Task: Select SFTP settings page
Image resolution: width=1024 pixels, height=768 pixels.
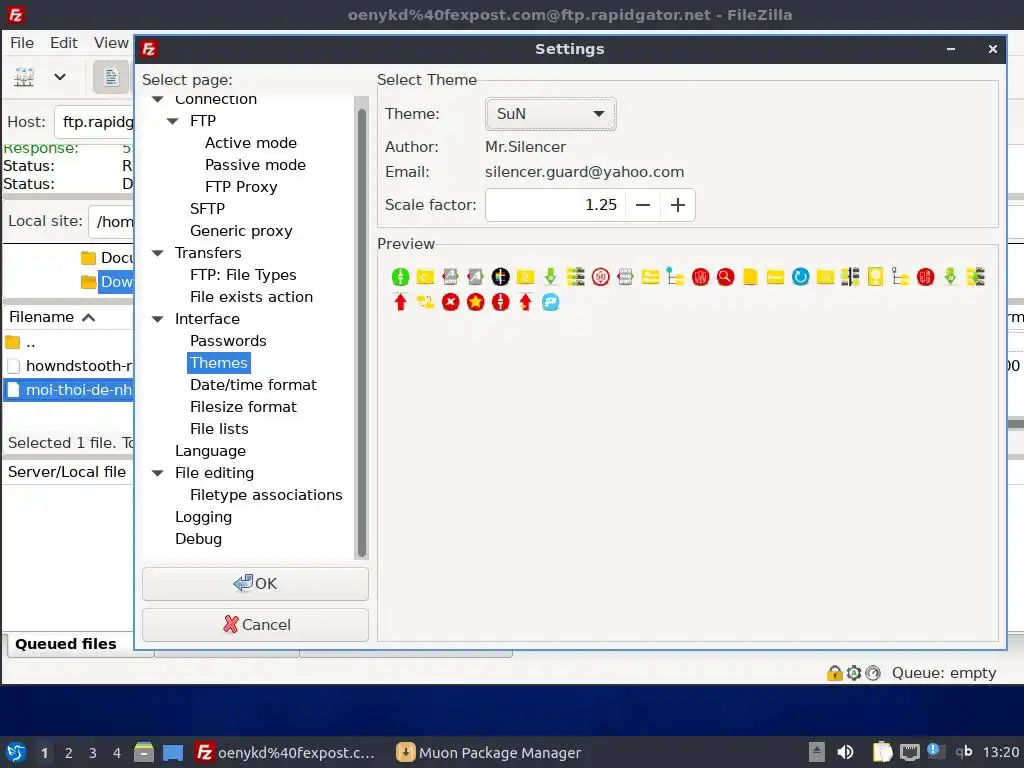Action: [207, 209]
